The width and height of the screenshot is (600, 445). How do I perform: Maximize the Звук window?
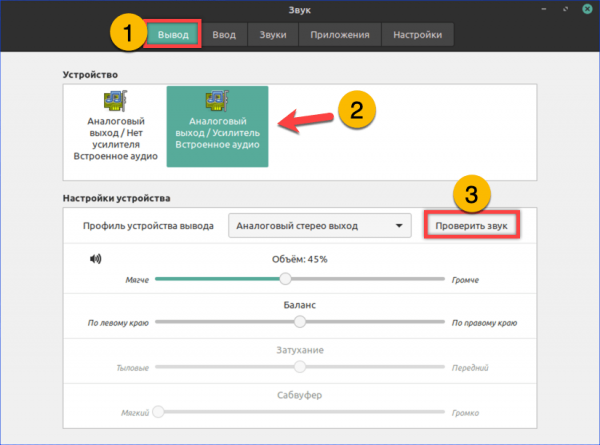pyautogui.click(x=566, y=9)
